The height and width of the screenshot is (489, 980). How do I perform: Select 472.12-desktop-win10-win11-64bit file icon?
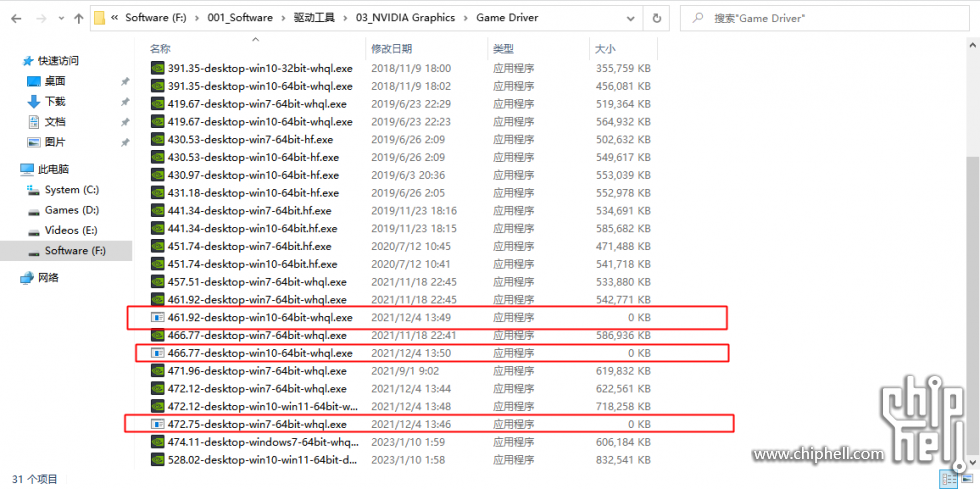tap(158, 406)
